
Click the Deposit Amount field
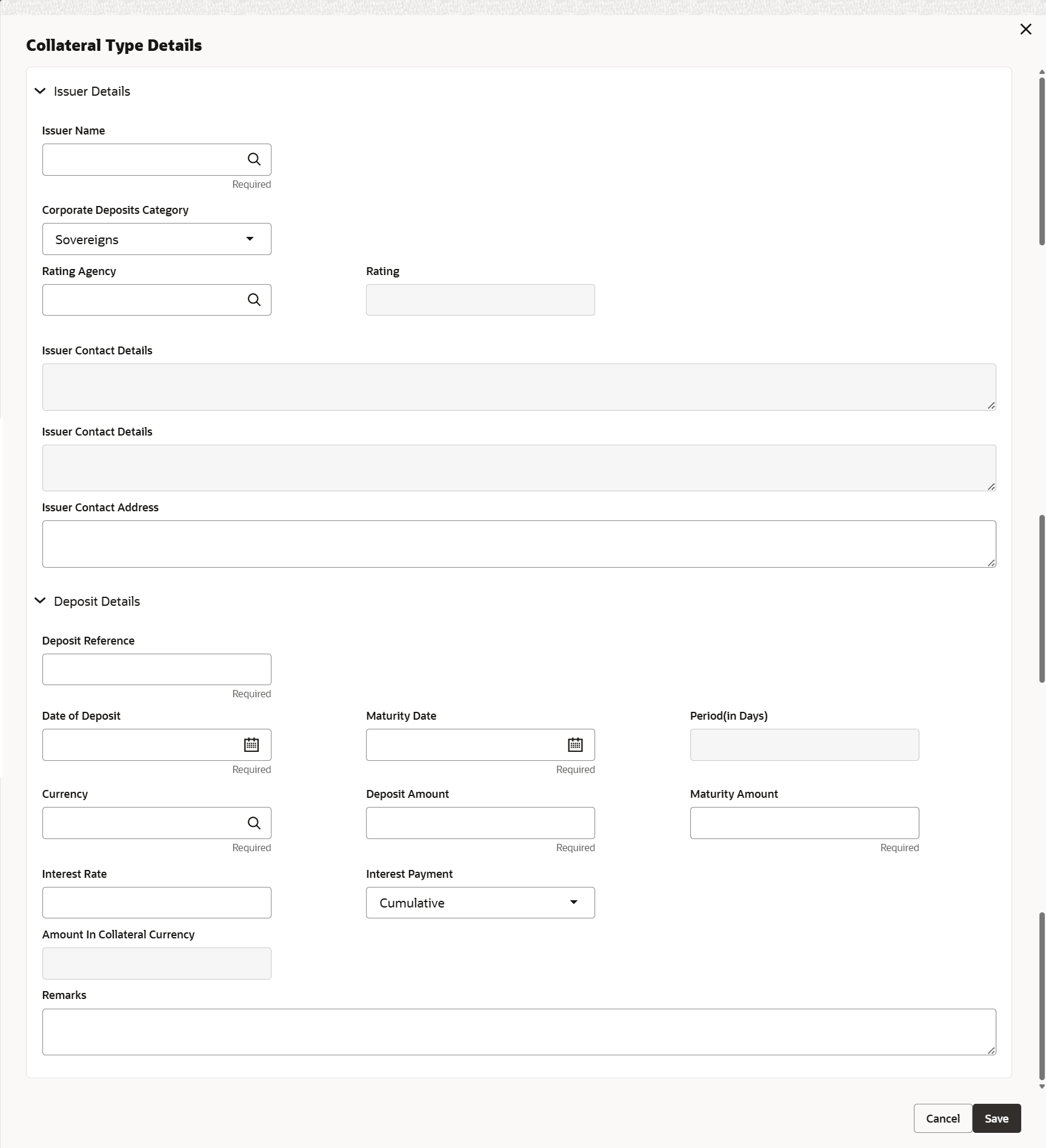(x=481, y=823)
